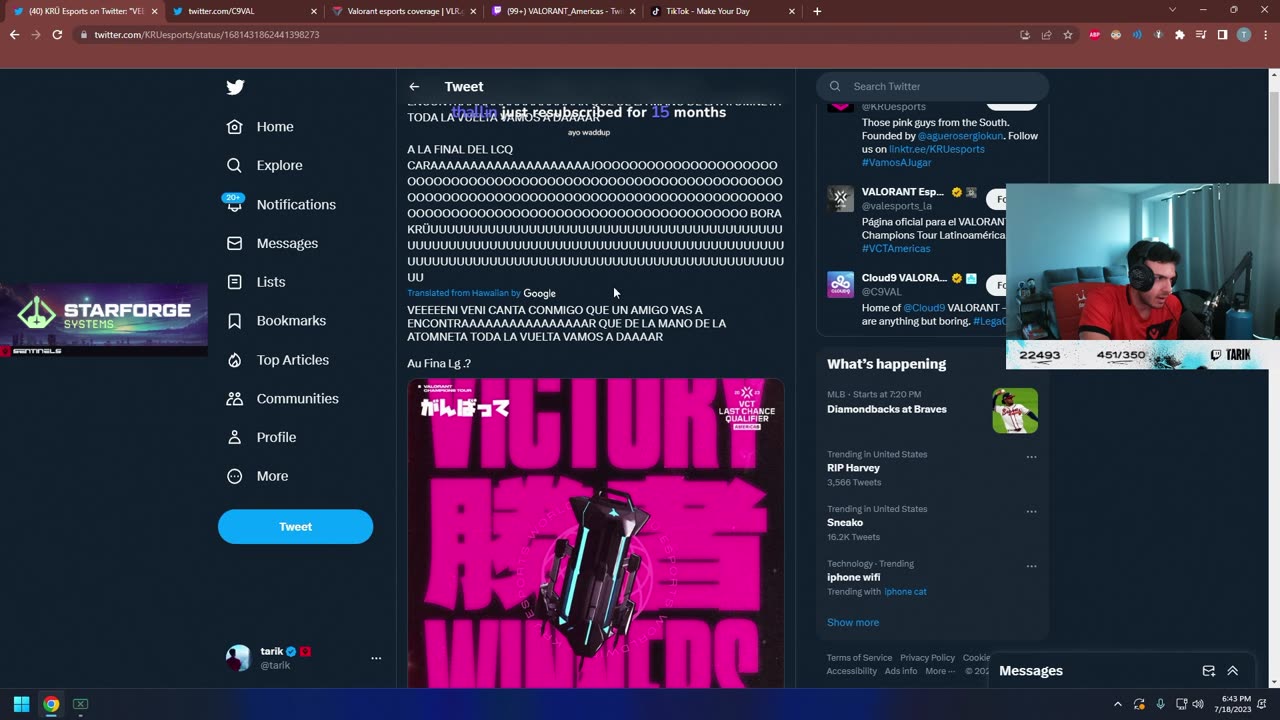Click the Diamondbacks at Braves thumbnail

tap(1015, 410)
